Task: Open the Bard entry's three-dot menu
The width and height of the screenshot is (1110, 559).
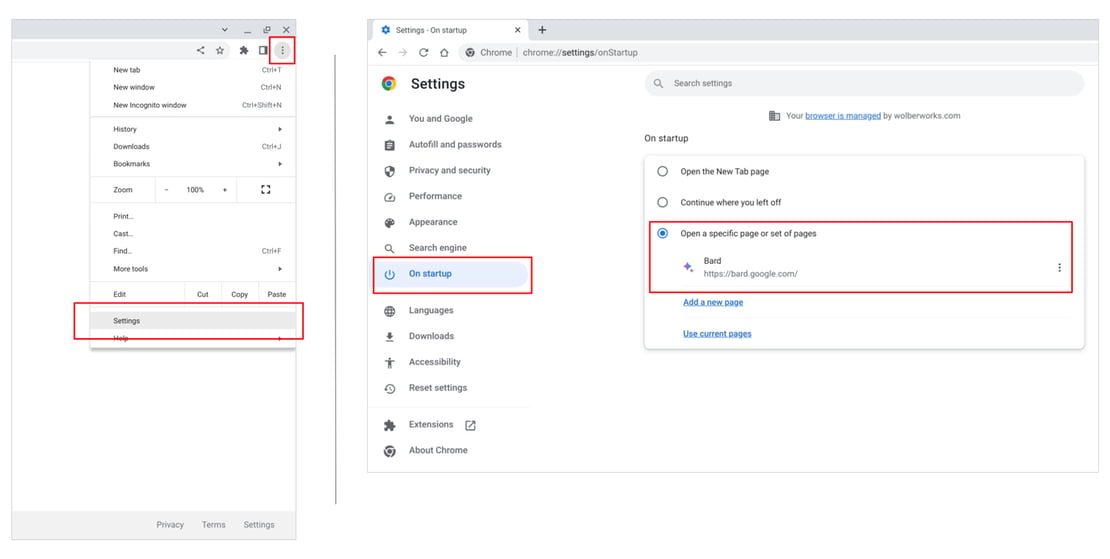Action: coord(1059,267)
